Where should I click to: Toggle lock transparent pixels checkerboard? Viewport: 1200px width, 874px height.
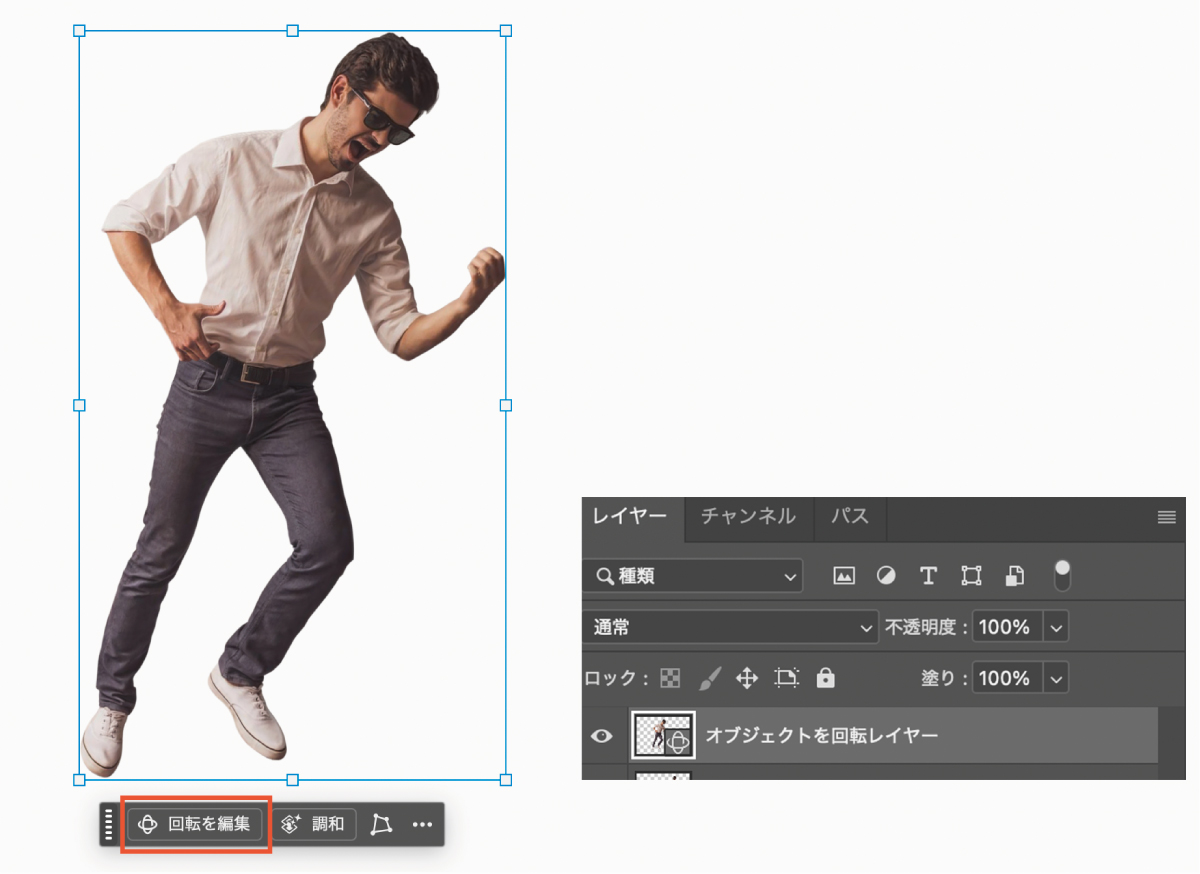670,678
